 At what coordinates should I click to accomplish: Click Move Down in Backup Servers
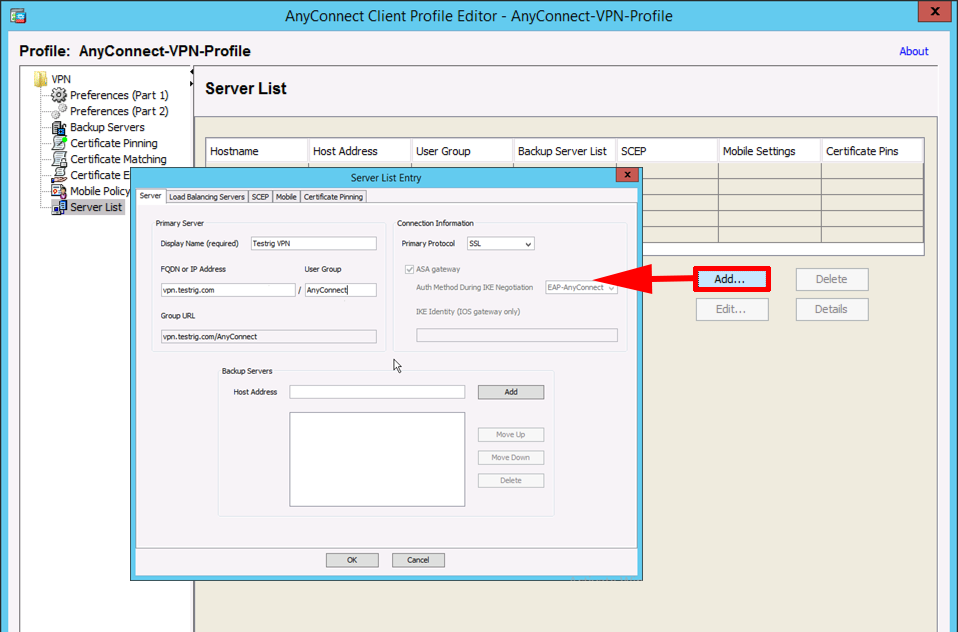point(511,457)
